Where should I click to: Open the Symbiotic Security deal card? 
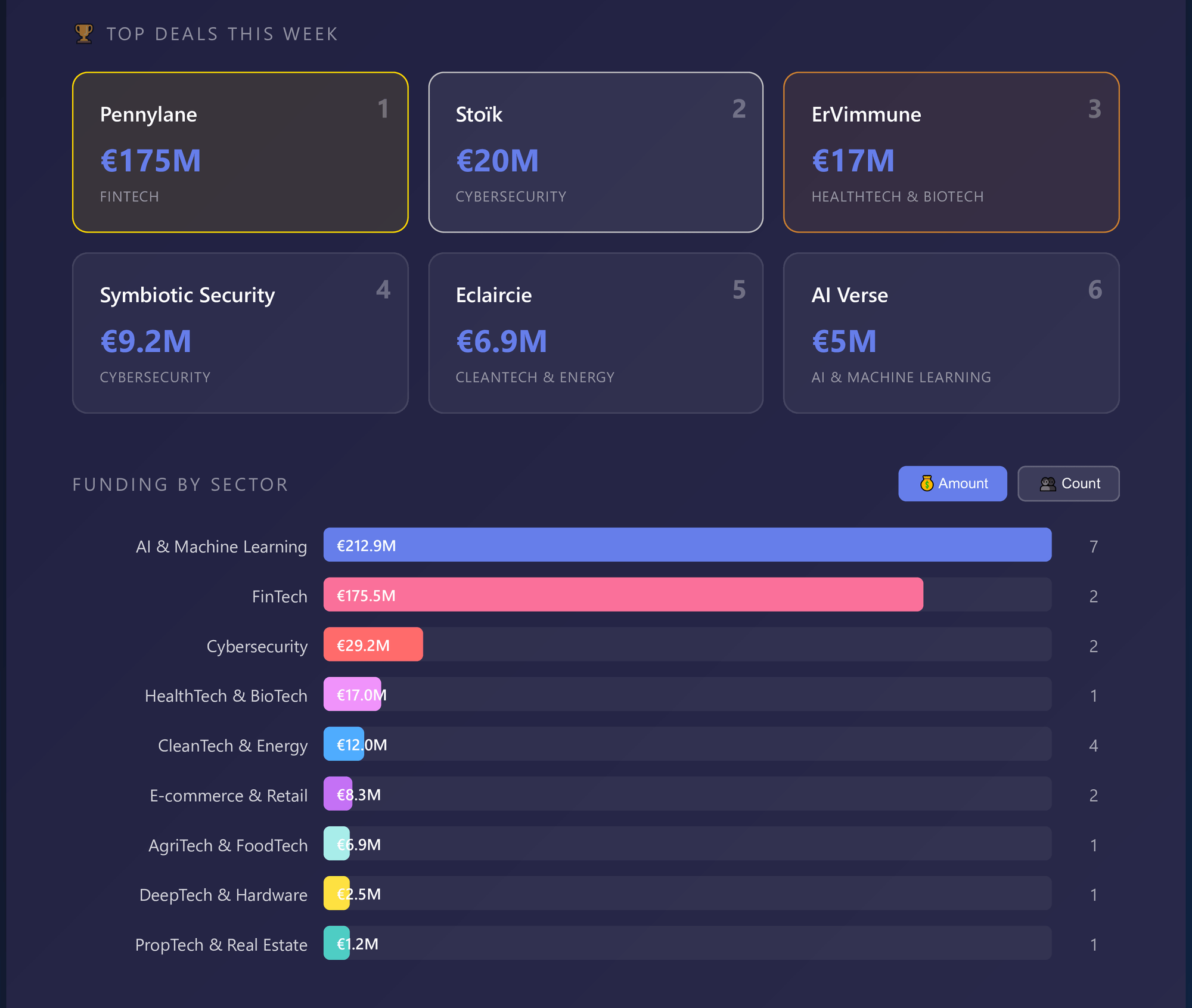(240, 333)
